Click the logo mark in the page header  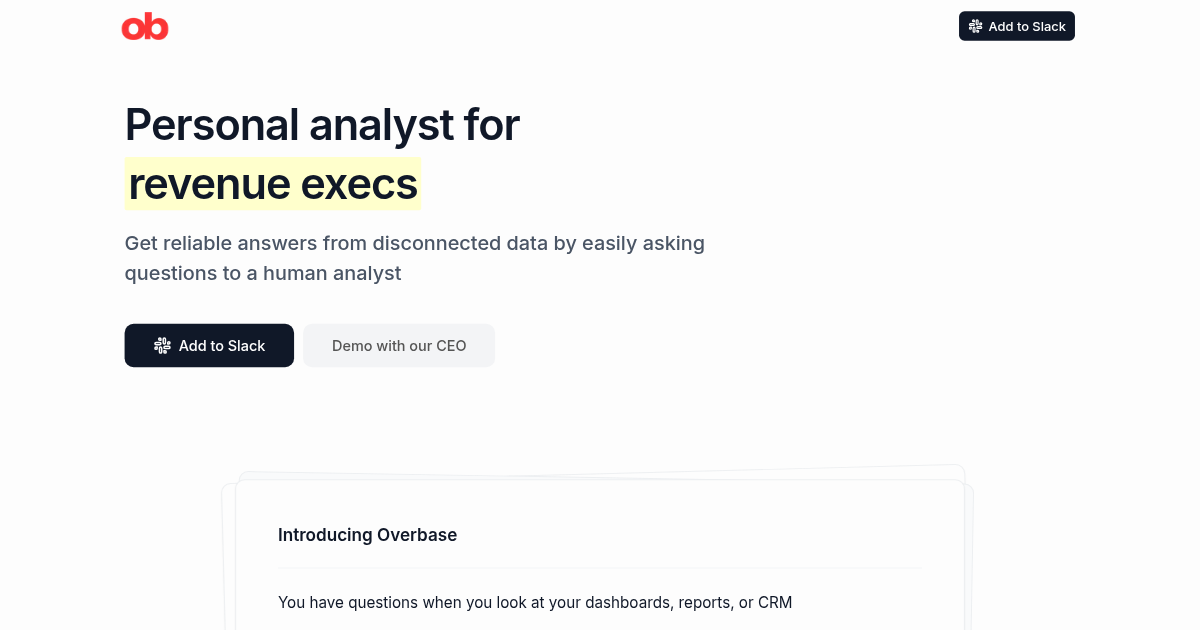(x=145, y=26)
